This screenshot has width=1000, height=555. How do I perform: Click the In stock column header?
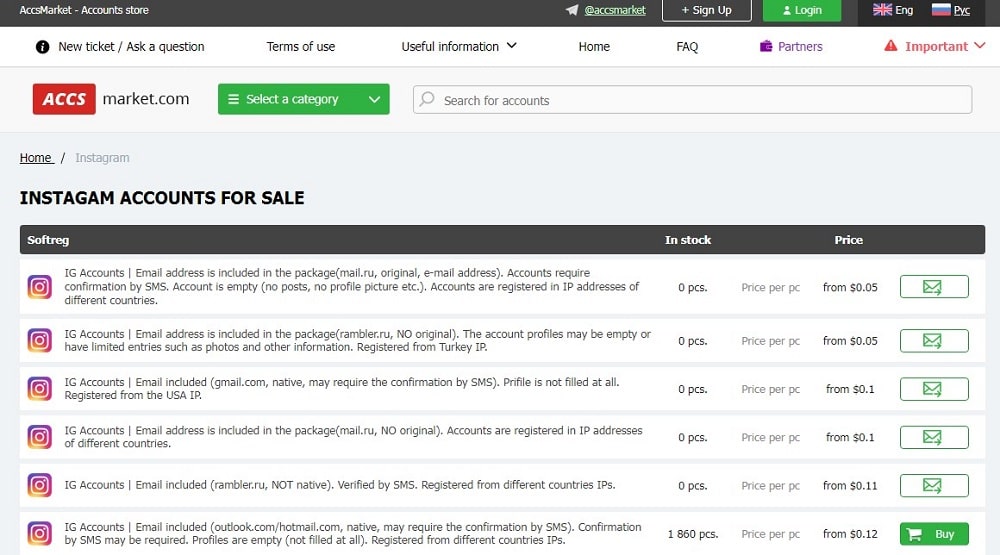[x=688, y=240]
